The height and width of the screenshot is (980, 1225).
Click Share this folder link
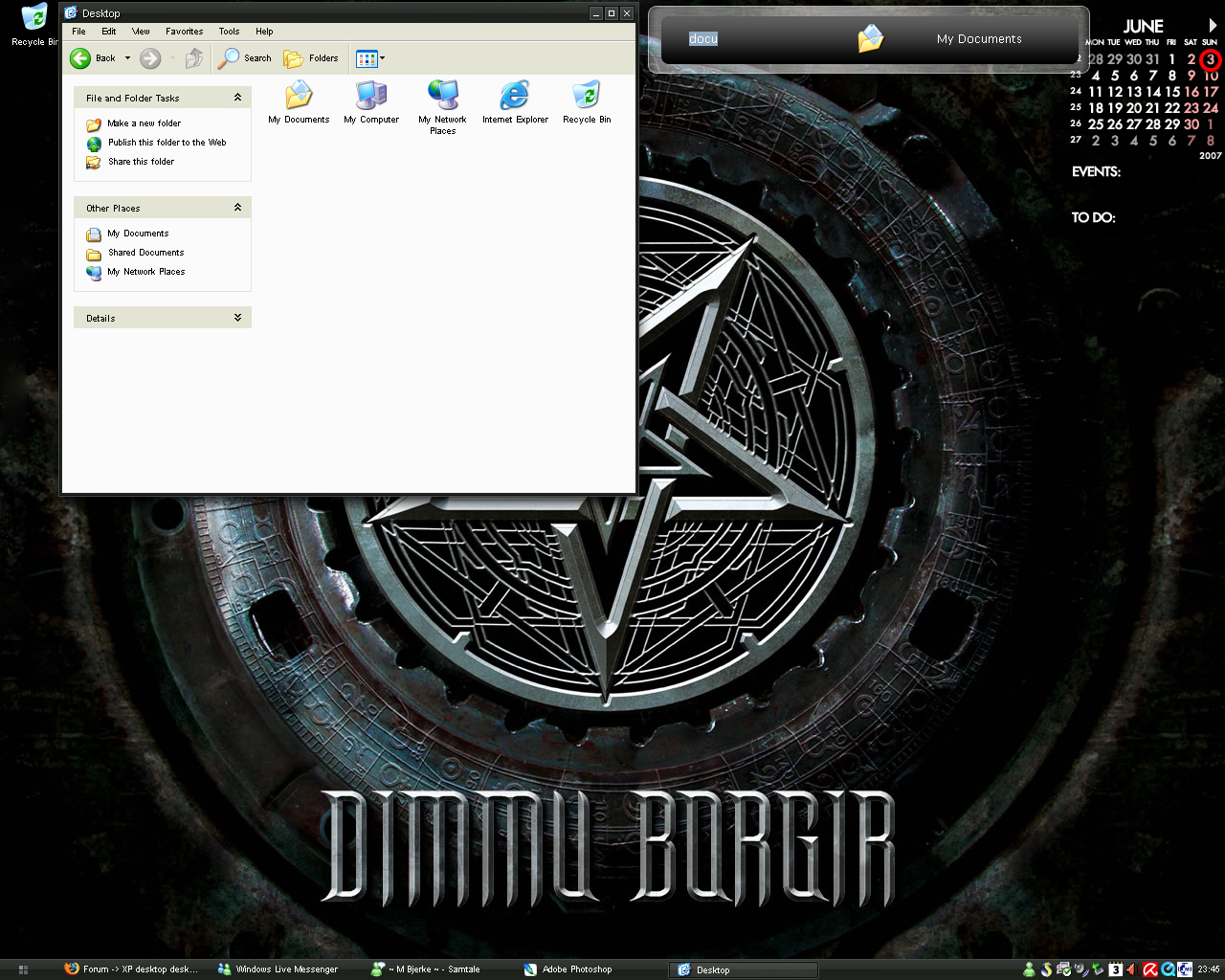141,162
